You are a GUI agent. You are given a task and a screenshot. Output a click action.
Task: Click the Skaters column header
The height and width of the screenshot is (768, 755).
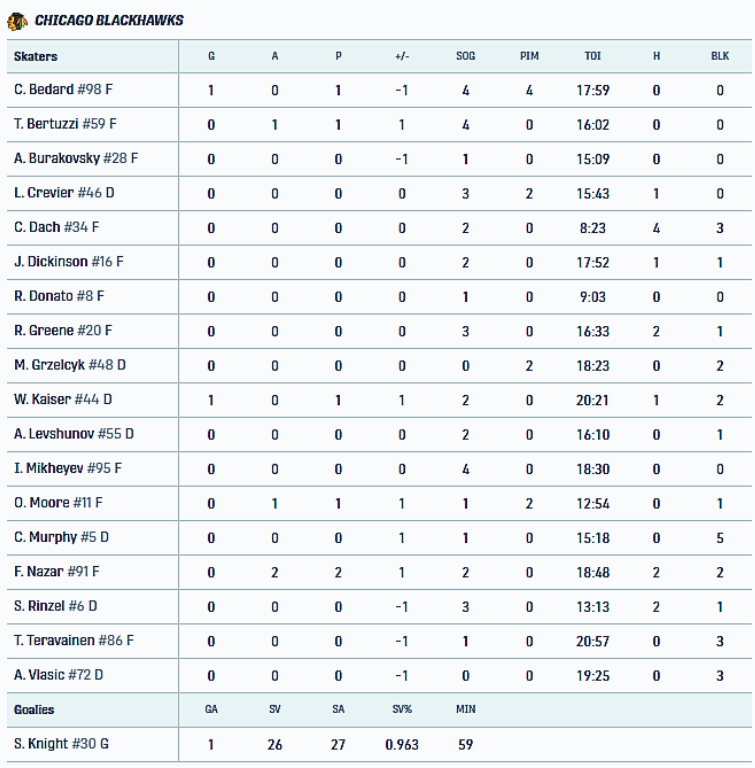pyautogui.click(x=36, y=56)
